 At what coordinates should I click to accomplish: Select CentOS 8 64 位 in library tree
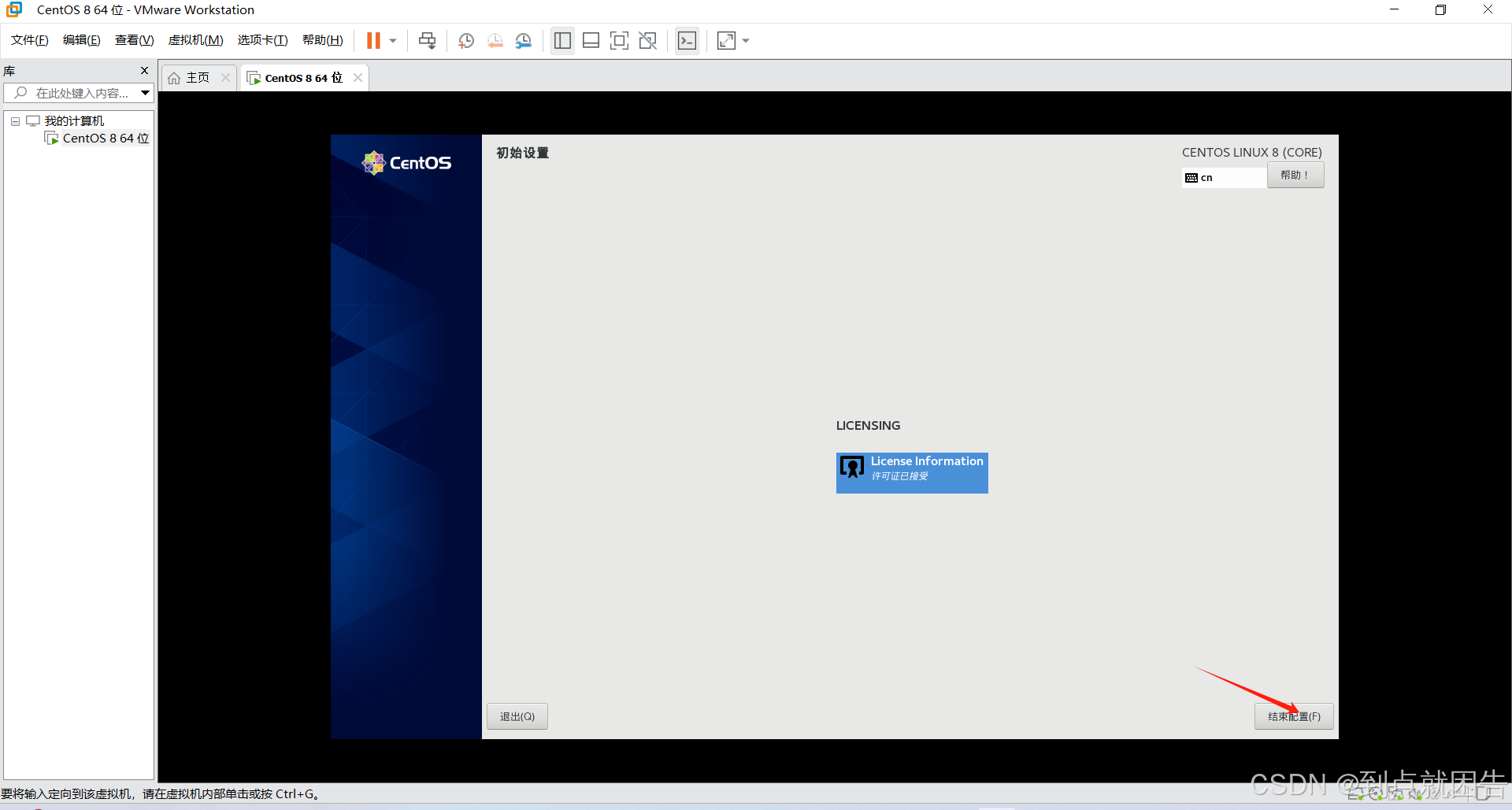[x=106, y=139]
